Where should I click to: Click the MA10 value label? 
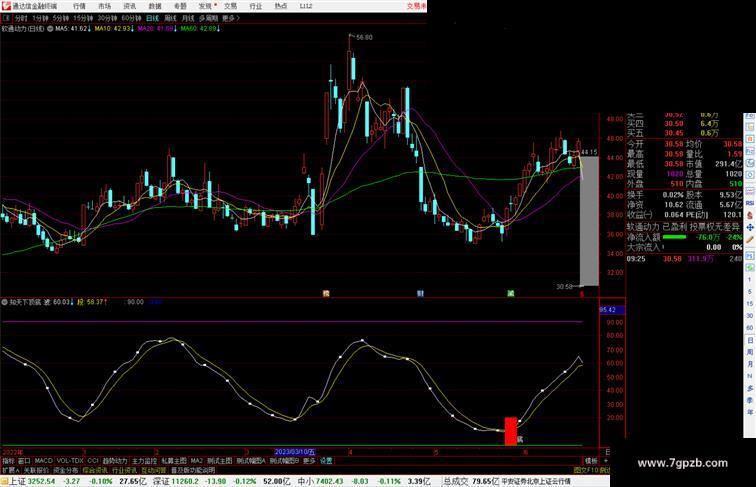click(x=114, y=29)
